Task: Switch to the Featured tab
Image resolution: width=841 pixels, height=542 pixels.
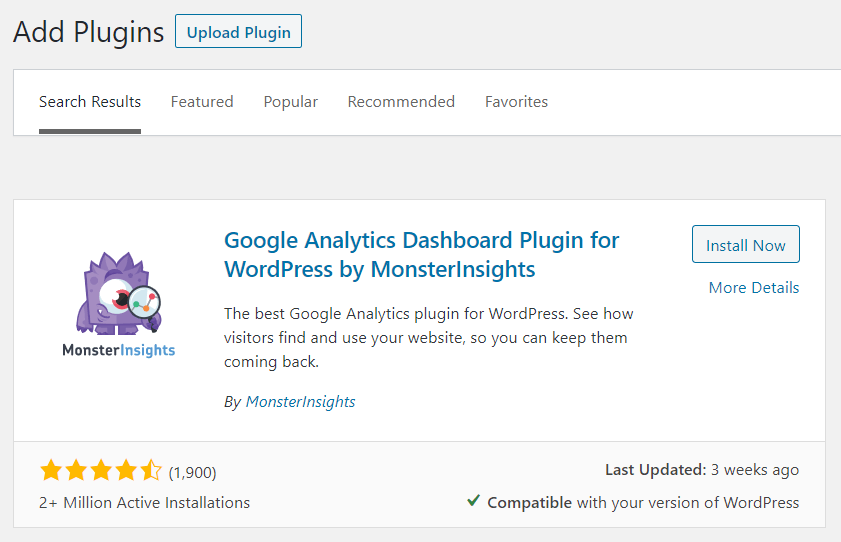Action: pos(202,101)
